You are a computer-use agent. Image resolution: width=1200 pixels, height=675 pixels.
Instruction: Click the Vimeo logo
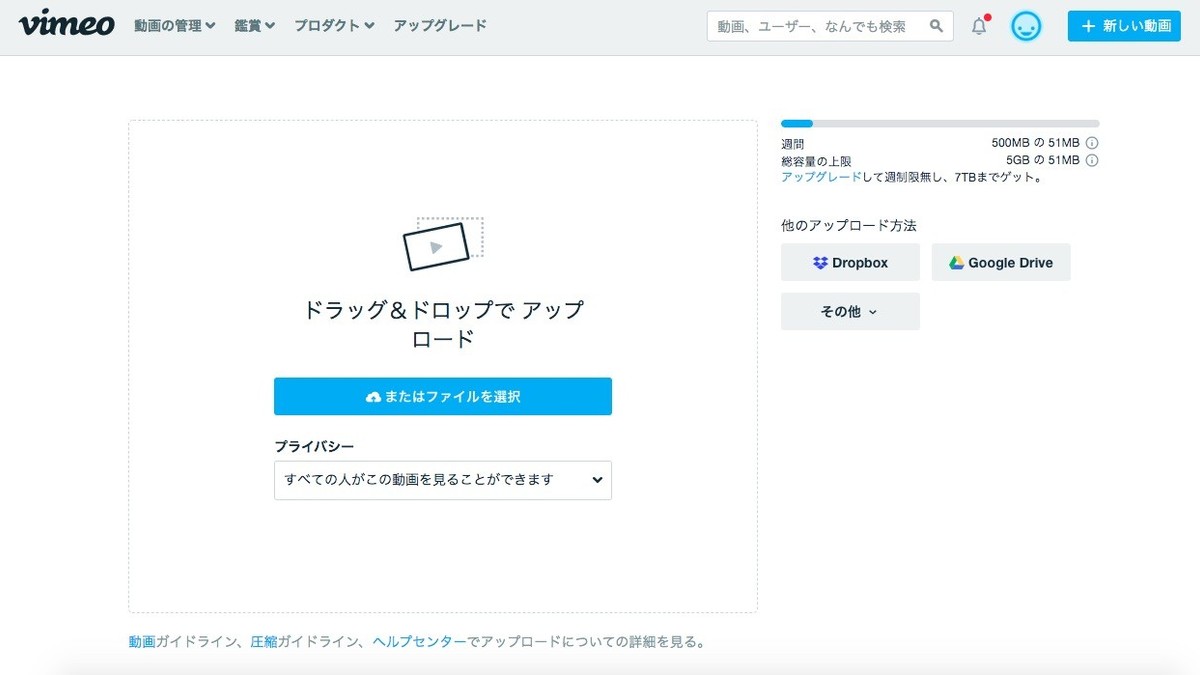(x=66, y=25)
